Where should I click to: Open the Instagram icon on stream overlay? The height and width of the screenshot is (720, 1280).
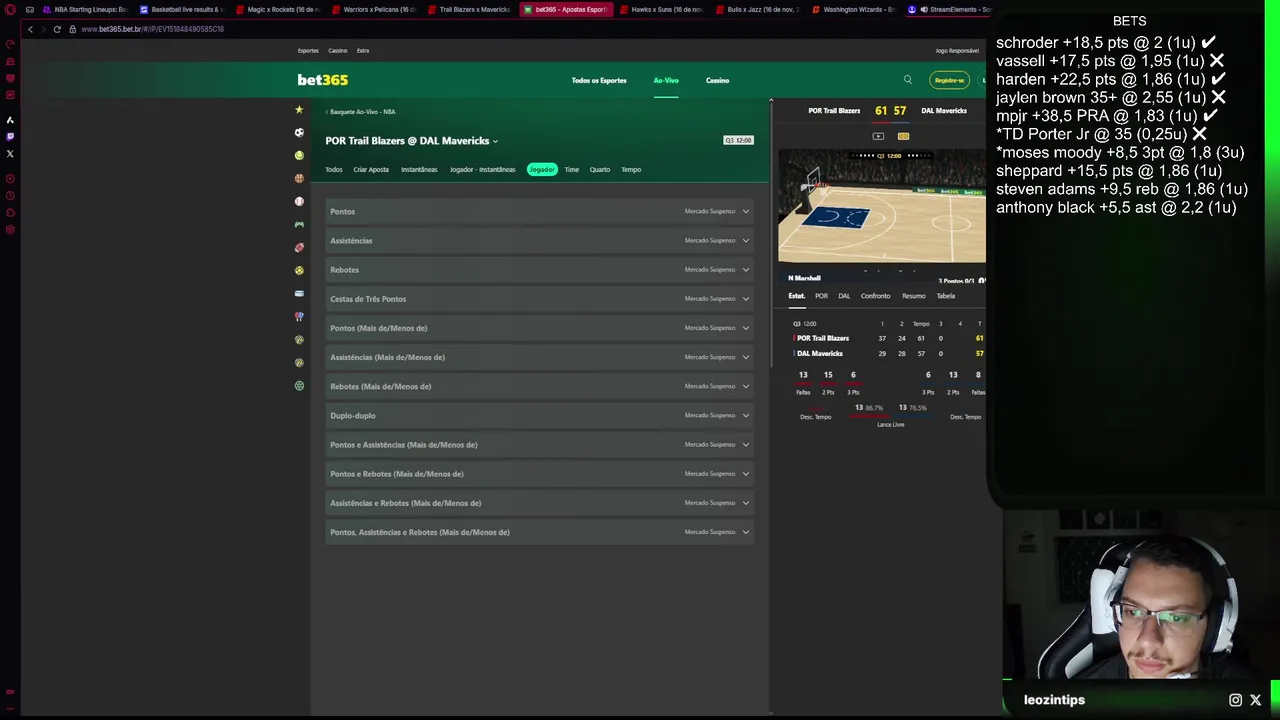[x=1236, y=700]
